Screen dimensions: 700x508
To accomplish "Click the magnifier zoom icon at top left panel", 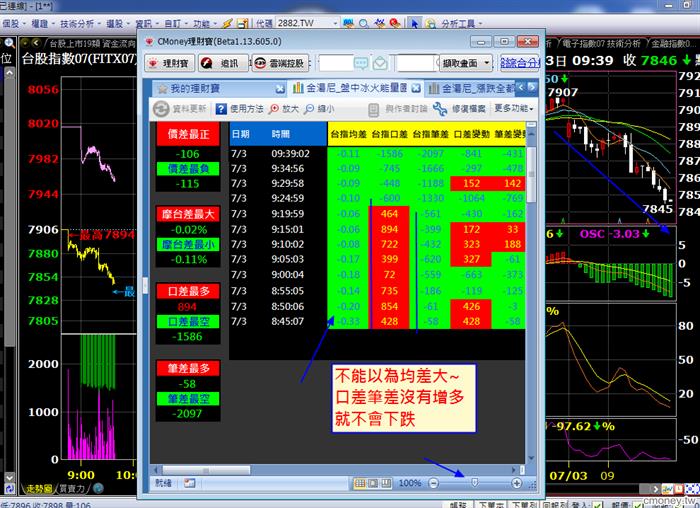I will (9, 43).
